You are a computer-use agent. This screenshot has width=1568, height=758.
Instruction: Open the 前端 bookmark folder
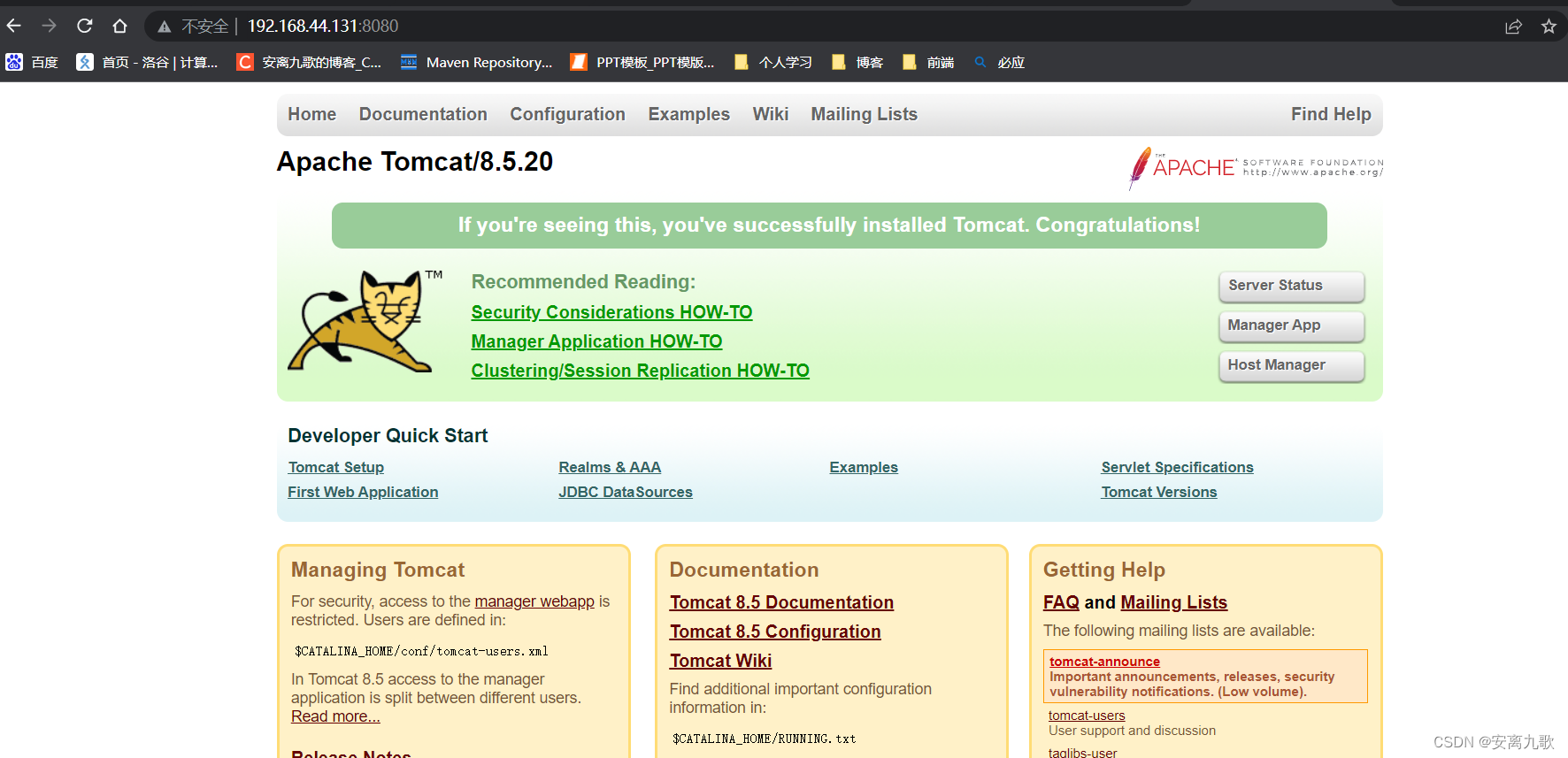point(928,62)
